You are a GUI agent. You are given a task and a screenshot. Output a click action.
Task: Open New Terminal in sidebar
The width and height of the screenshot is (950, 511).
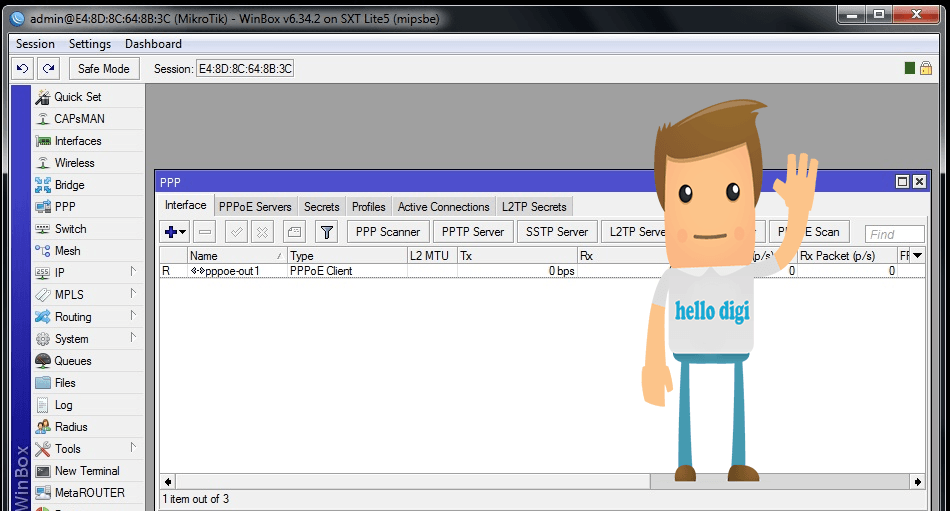coord(88,471)
